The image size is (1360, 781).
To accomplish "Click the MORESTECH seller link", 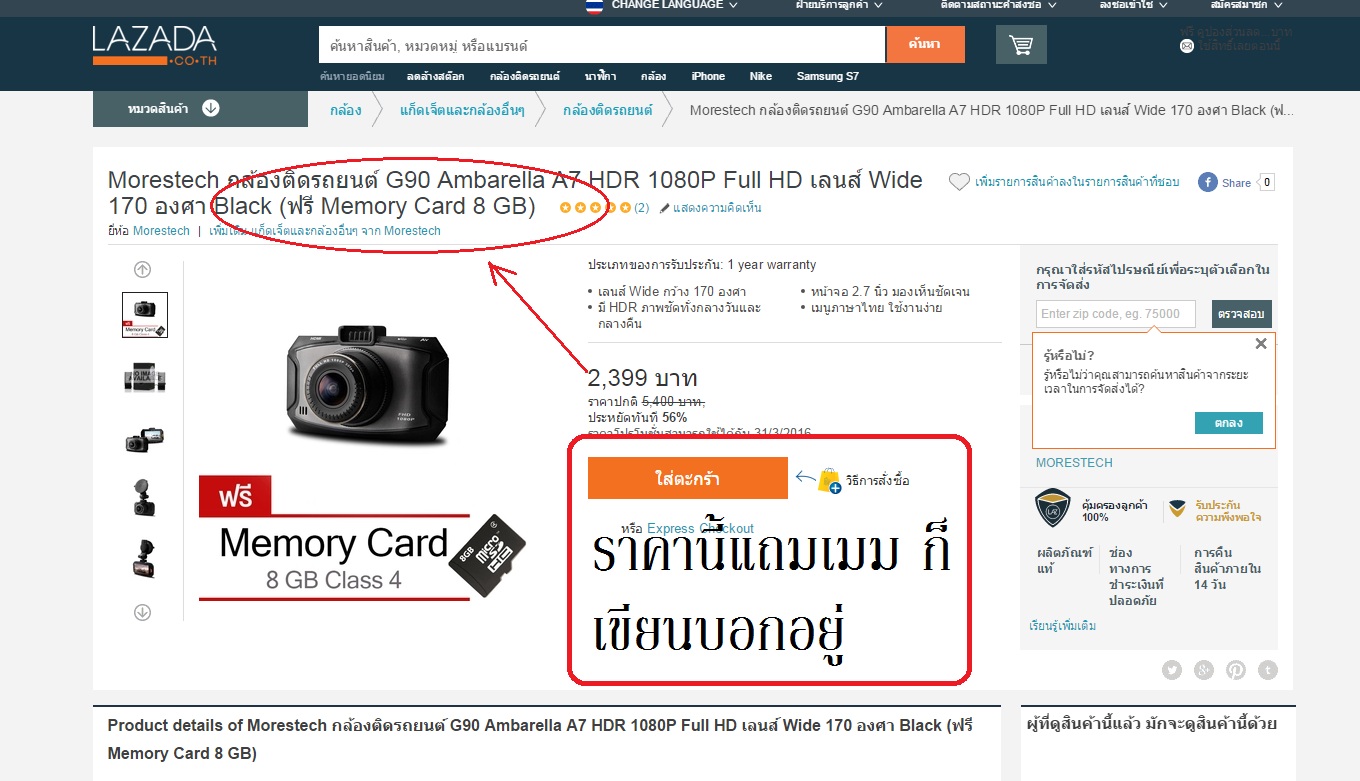I will 1074,463.
